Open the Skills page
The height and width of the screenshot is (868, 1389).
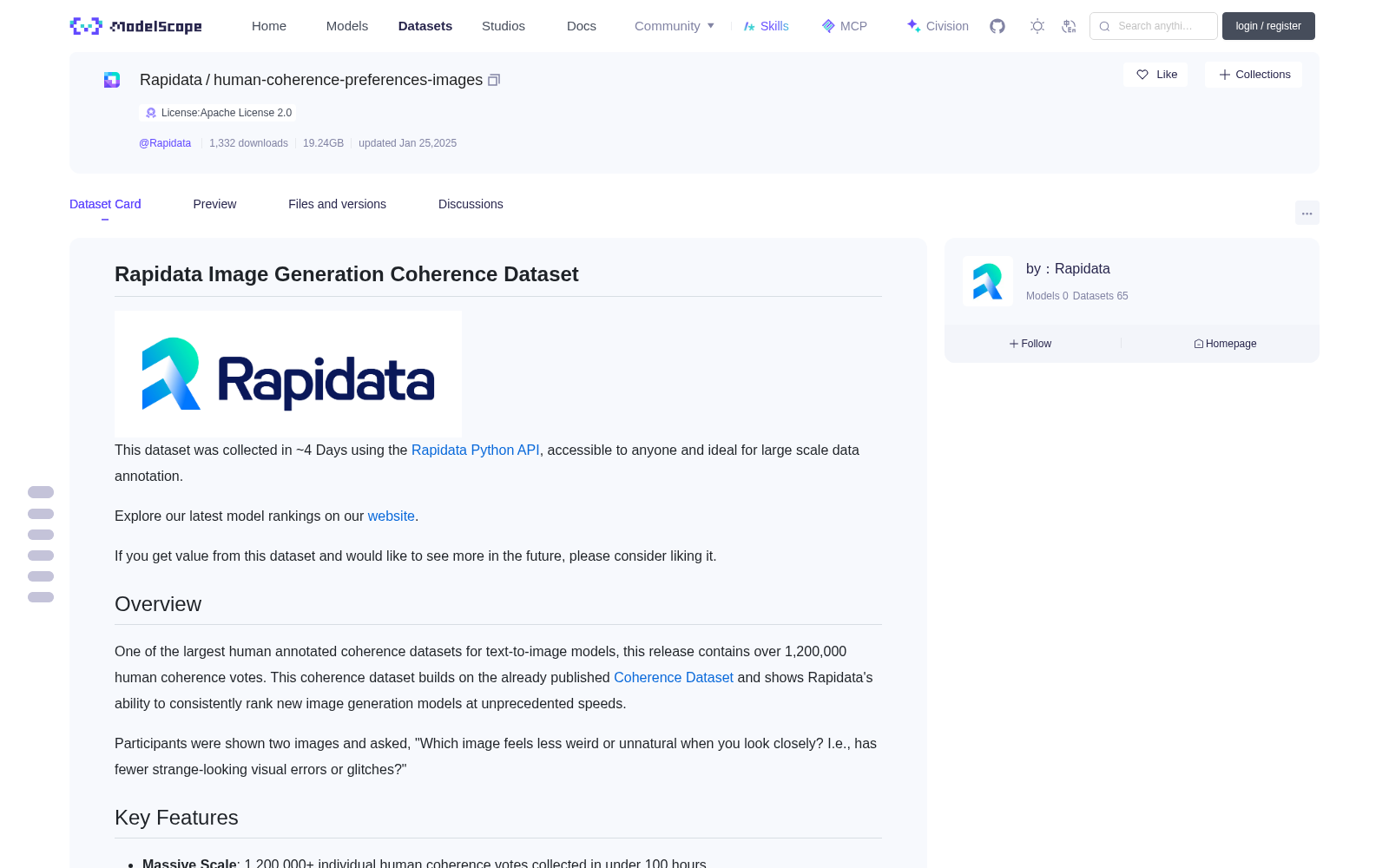click(766, 26)
